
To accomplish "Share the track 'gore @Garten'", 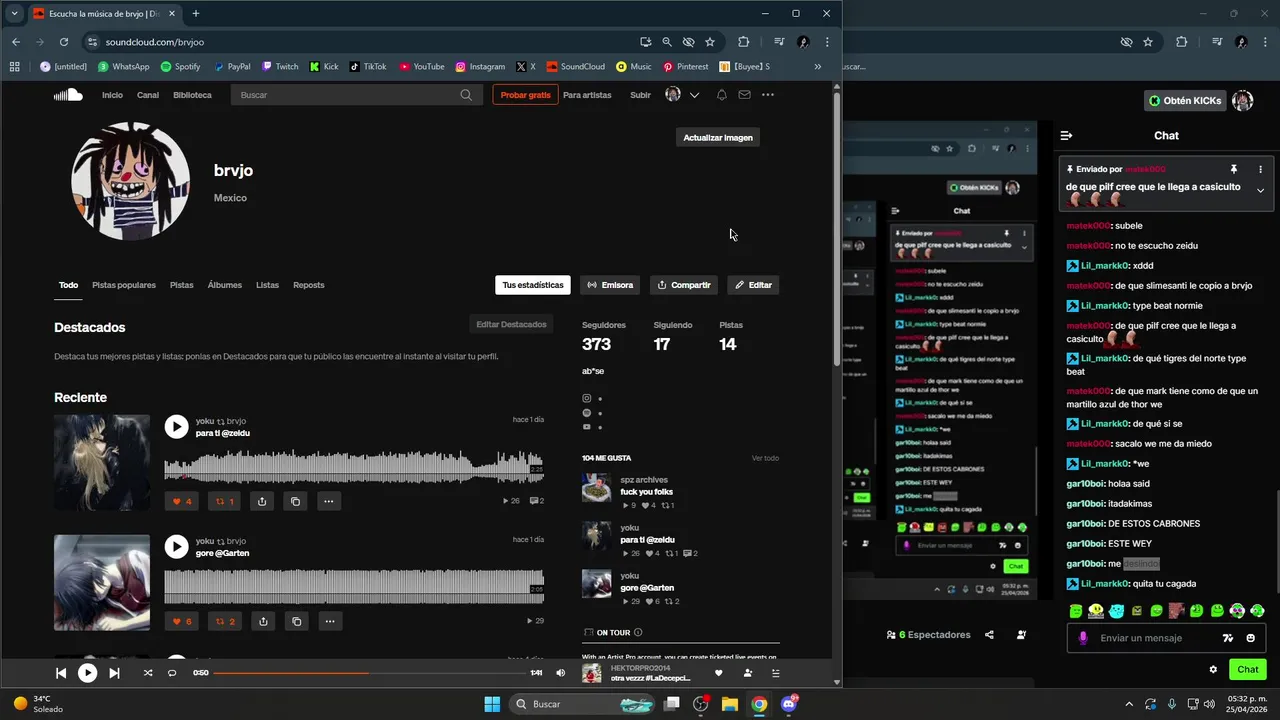I will (x=263, y=621).
